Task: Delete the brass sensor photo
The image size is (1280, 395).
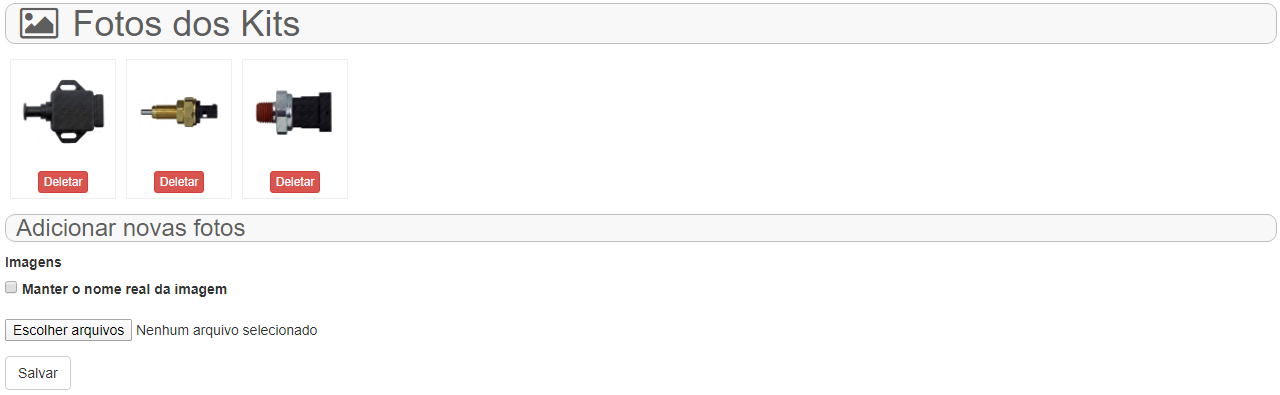Action: pyautogui.click(x=179, y=182)
